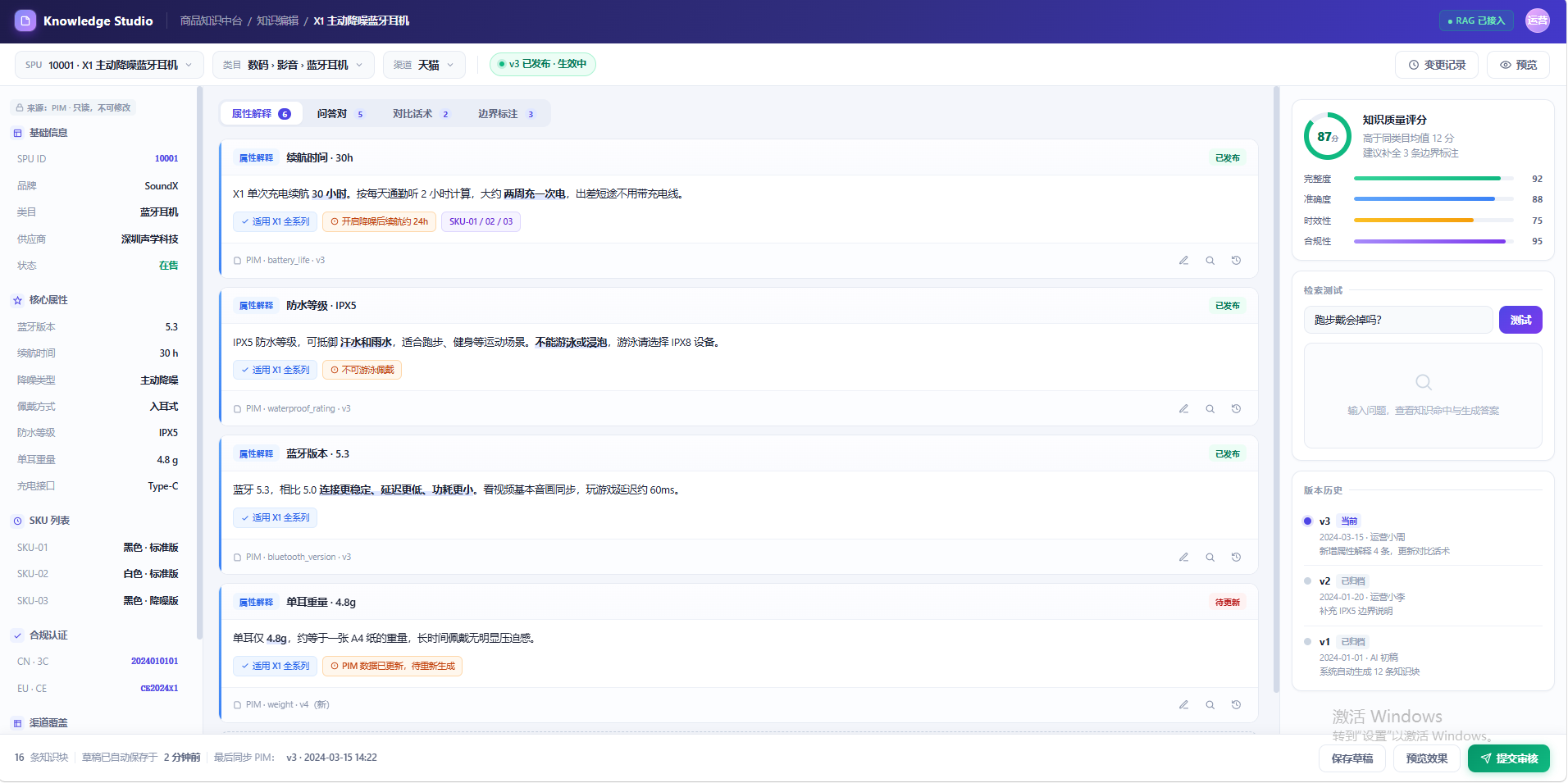1568x783 pixels.
Task: Edit the 蓝牙版本 card via pencil icon
Action: [x=1183, y=557]
